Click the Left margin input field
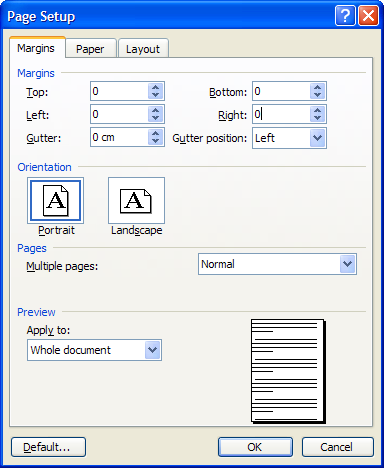The width and height of the screenshot is (384, 468). click(119, 114)
